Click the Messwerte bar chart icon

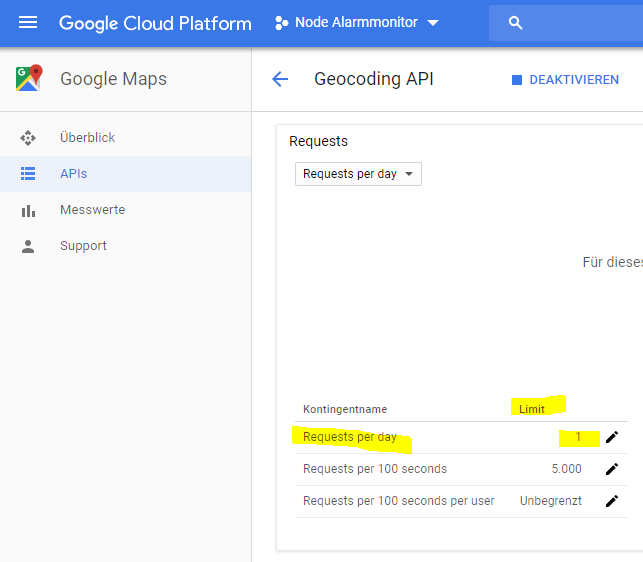(28, 210)
